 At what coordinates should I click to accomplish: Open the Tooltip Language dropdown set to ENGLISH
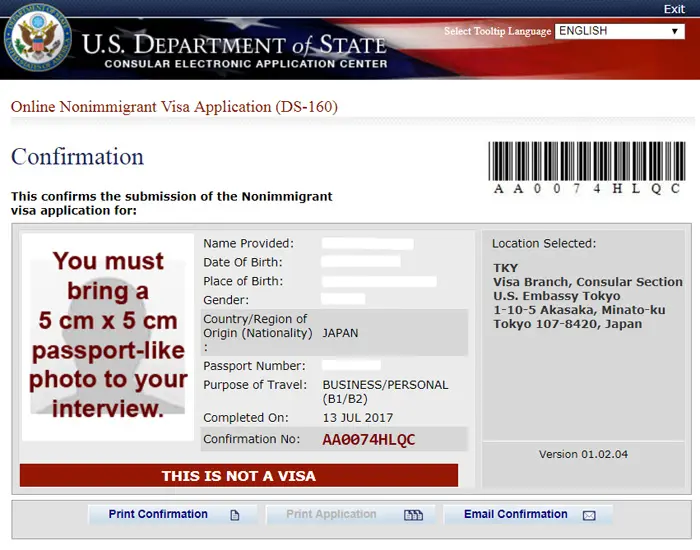pos(610,31)
